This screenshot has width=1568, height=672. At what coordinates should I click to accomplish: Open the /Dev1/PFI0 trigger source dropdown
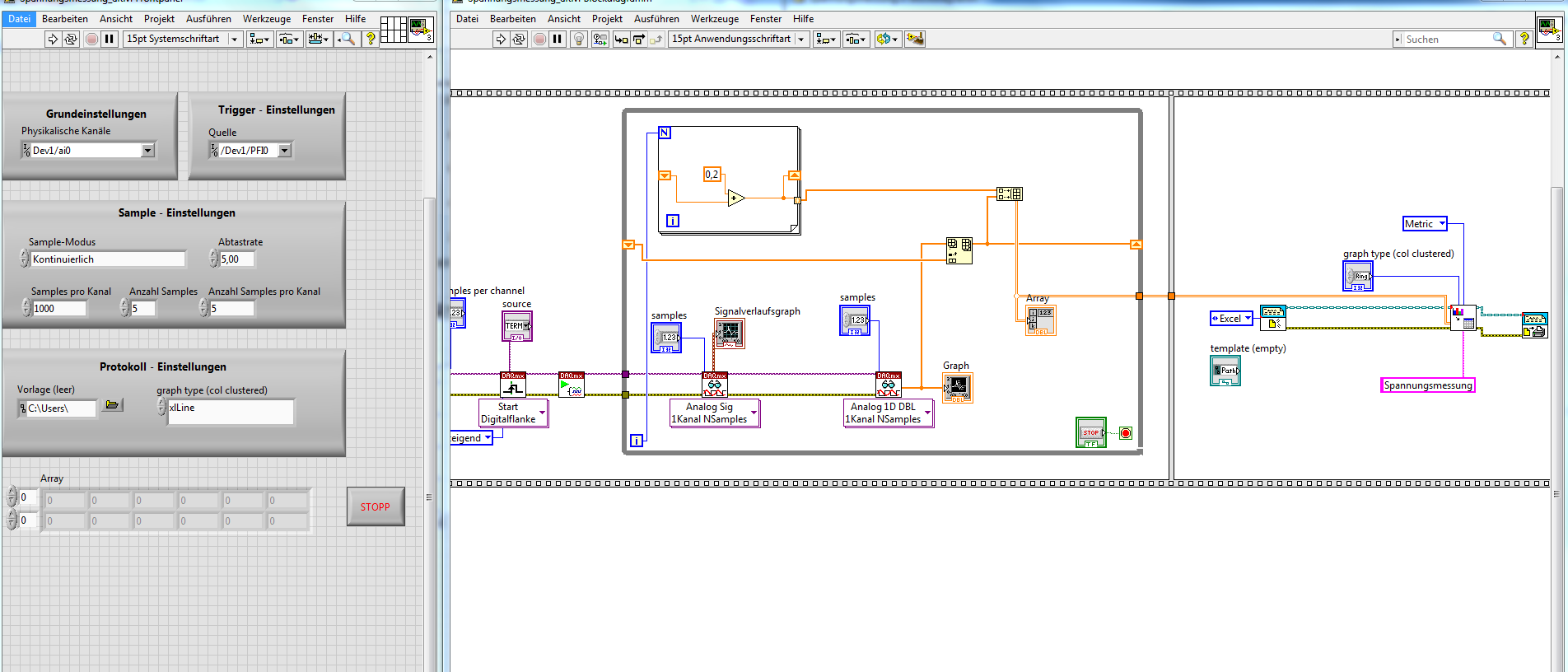285,150
